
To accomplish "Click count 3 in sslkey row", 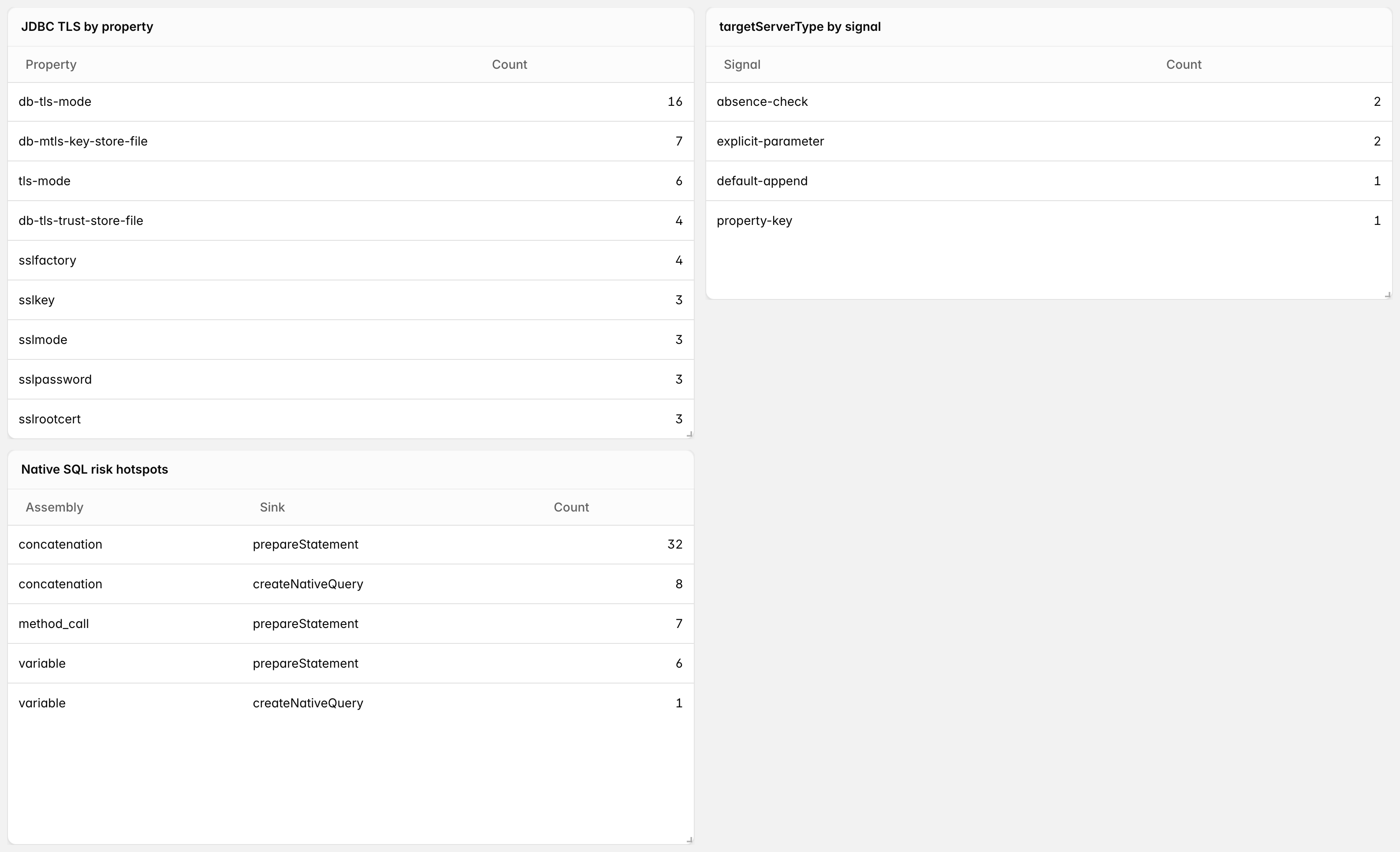I will (x=679, y=300).
